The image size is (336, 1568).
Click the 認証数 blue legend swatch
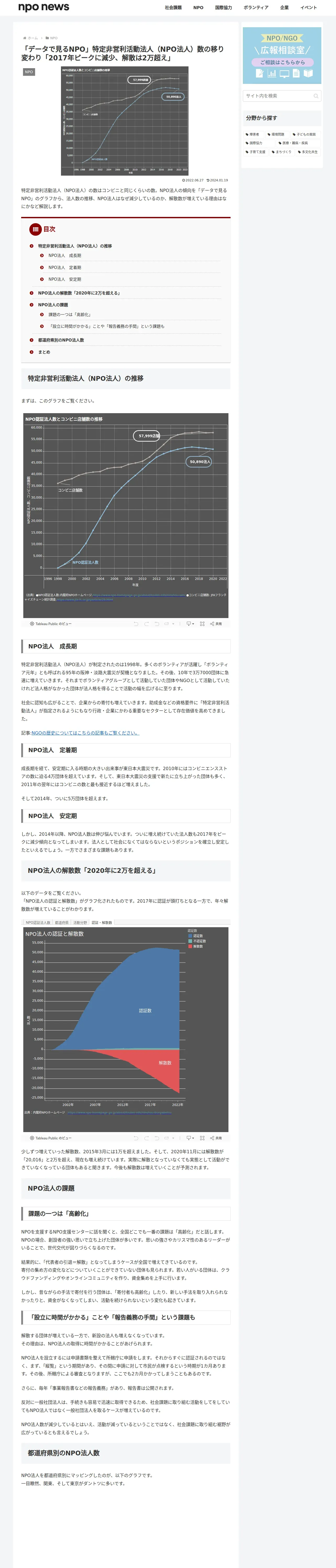click(x=190, y=936)
